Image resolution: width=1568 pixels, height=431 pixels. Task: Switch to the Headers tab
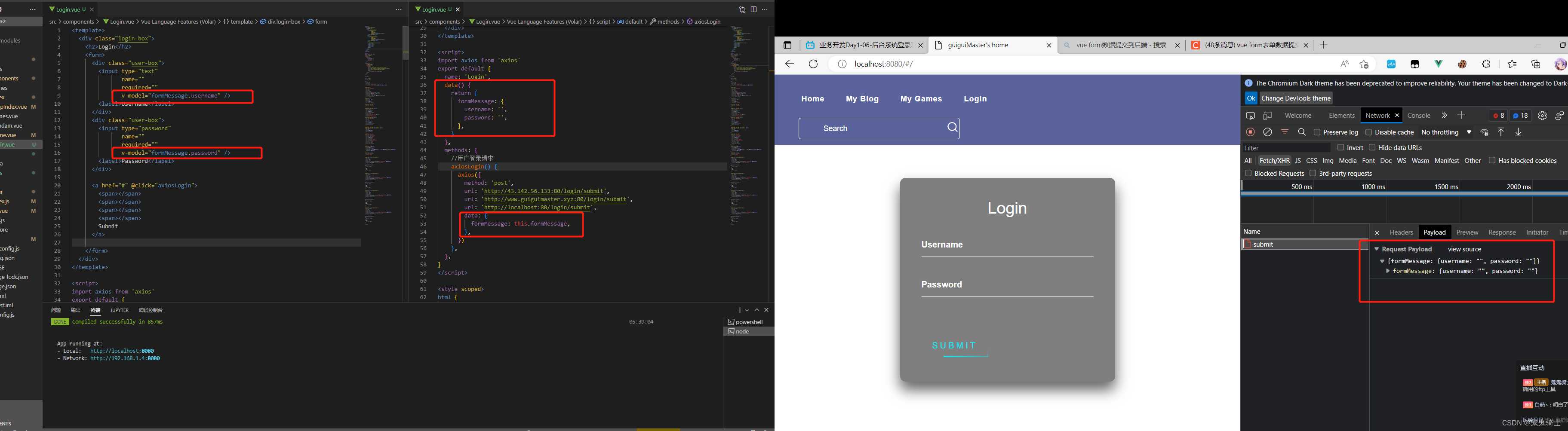(x=1401, y=232)
